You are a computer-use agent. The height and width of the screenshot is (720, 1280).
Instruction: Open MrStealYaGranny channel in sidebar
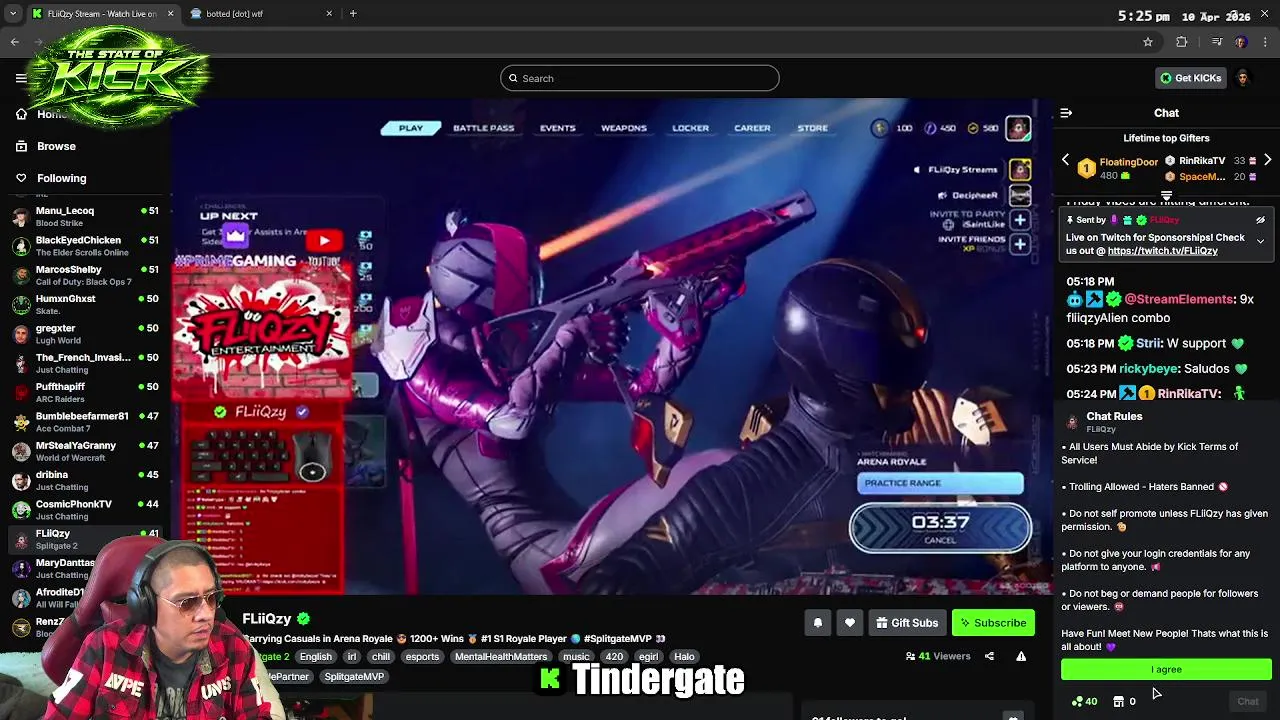click(84, 451)
